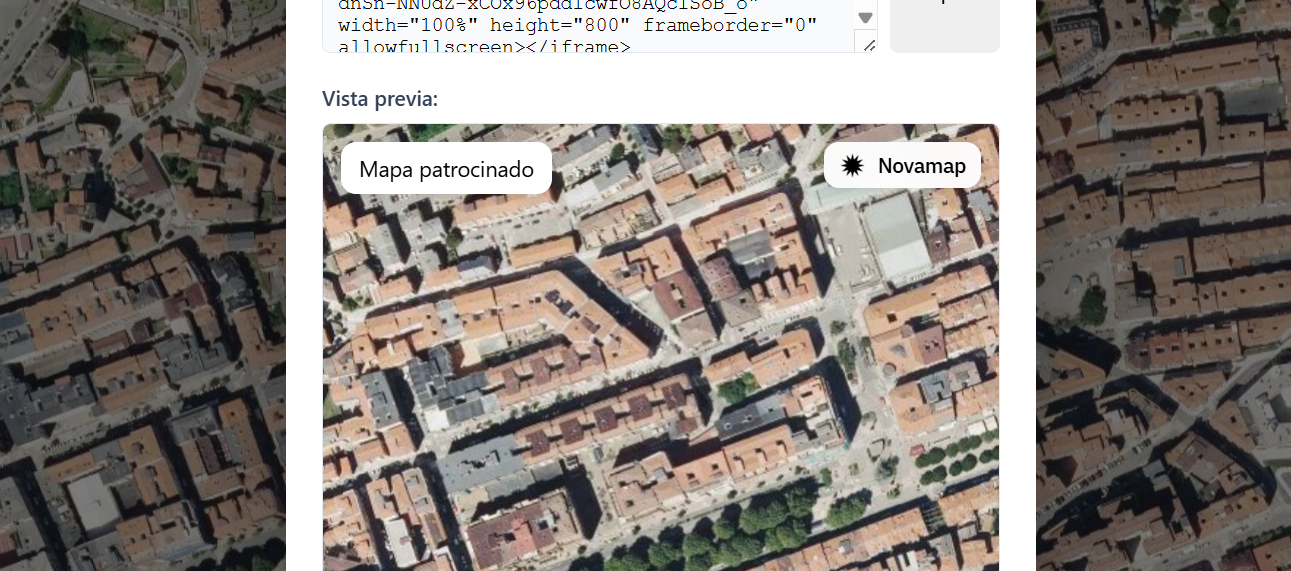
Task: Click the iframe embed code text area
Action: [x=600, y=26]
